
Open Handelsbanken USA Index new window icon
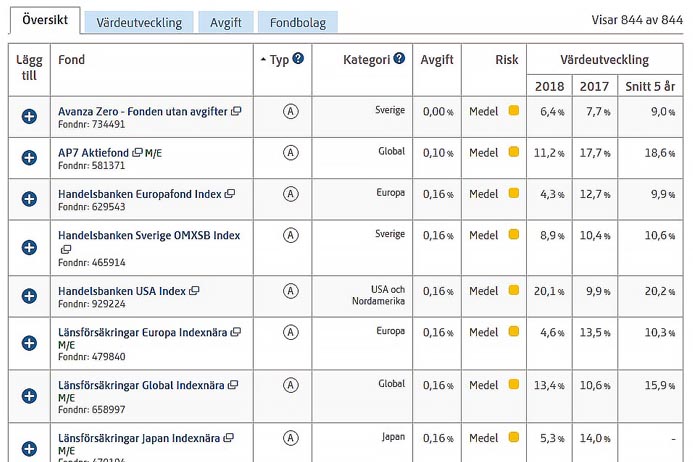[x=194, y=290]
